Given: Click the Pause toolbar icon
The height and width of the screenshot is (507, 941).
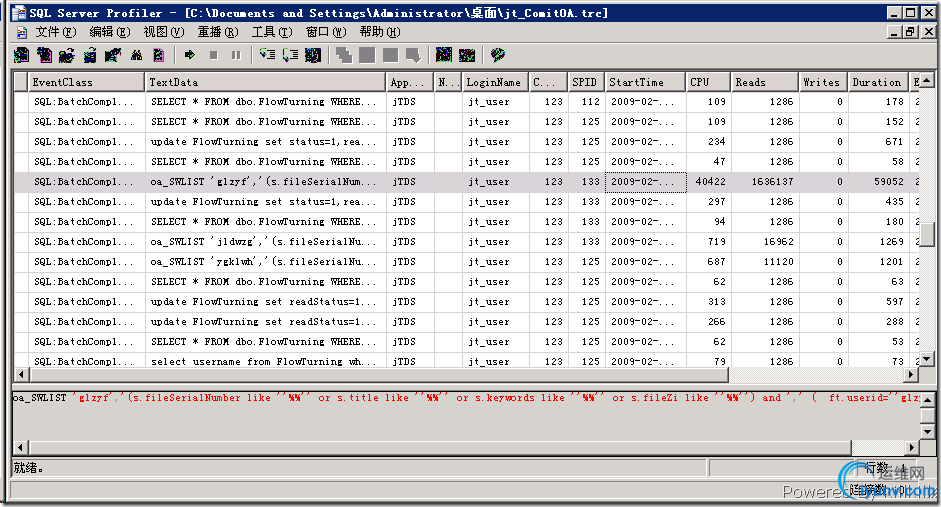Looking at the screenshot, I should tap(236, 55).
